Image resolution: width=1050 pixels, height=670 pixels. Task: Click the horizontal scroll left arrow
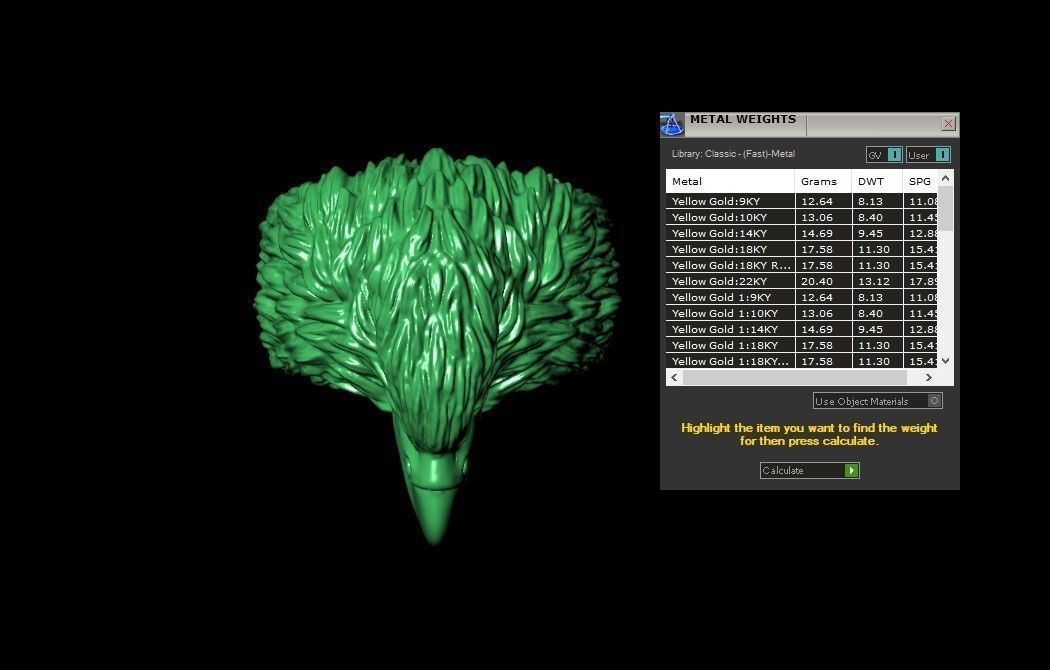(674, 378)
